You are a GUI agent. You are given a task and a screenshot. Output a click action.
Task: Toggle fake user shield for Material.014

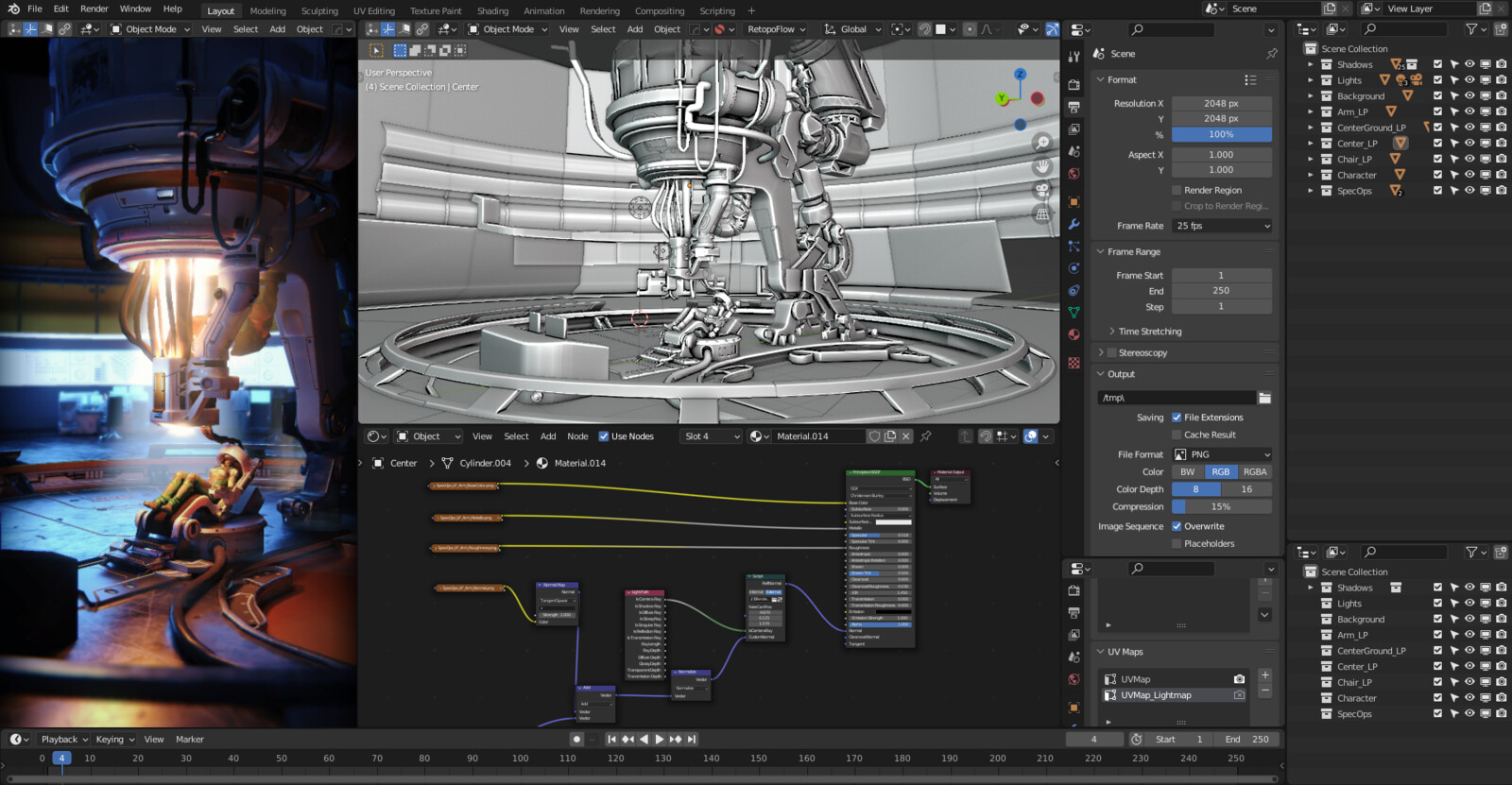click(874, 436)
